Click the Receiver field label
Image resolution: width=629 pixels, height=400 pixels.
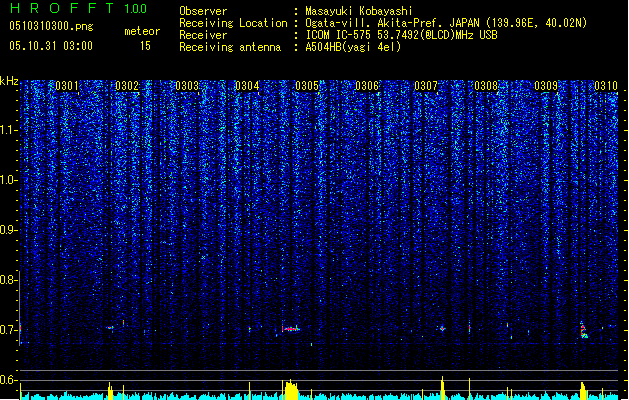pyautogui.click(x=203, y=35)
